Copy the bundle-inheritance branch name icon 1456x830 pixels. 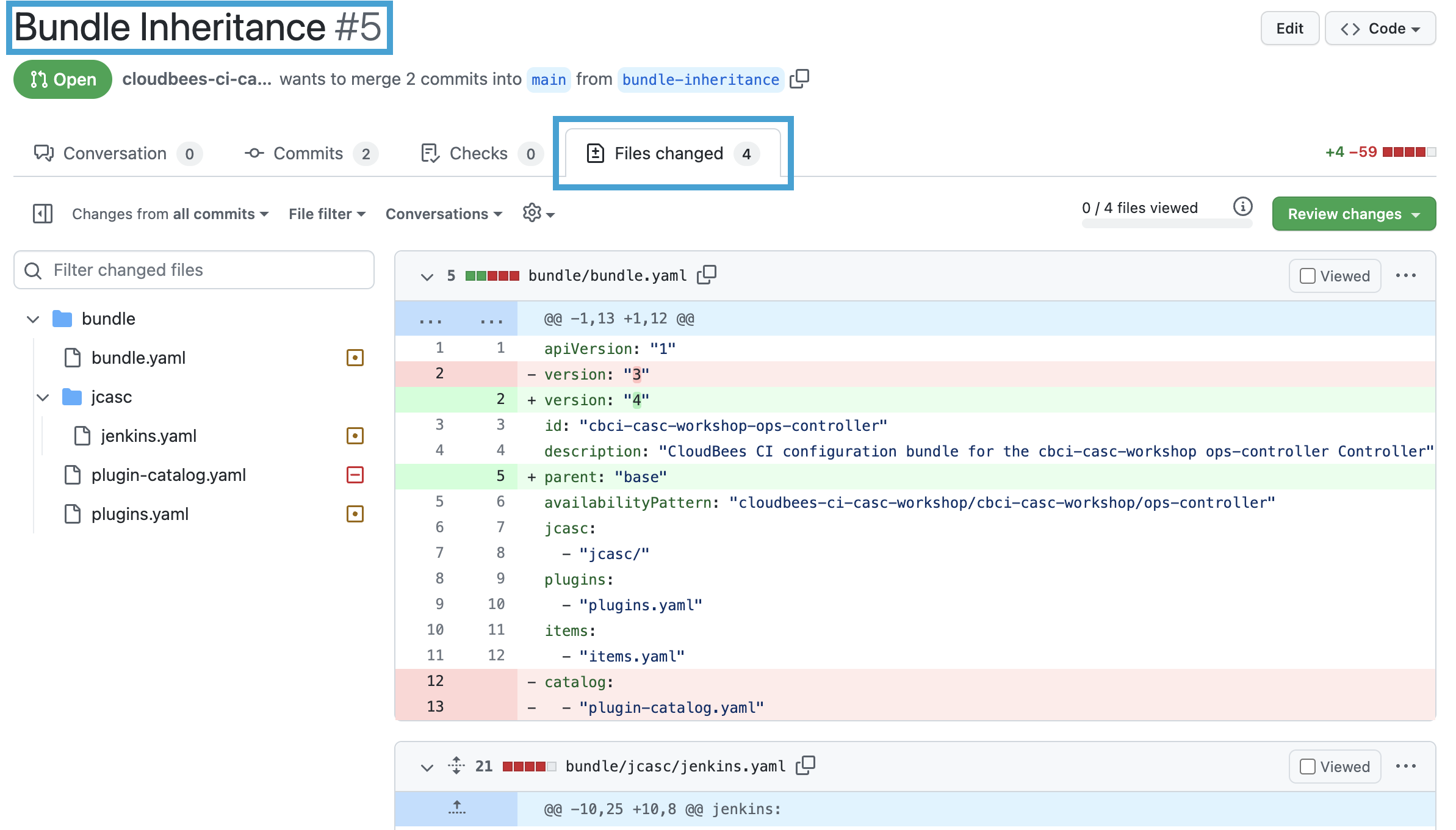click(x=799, y=79)
